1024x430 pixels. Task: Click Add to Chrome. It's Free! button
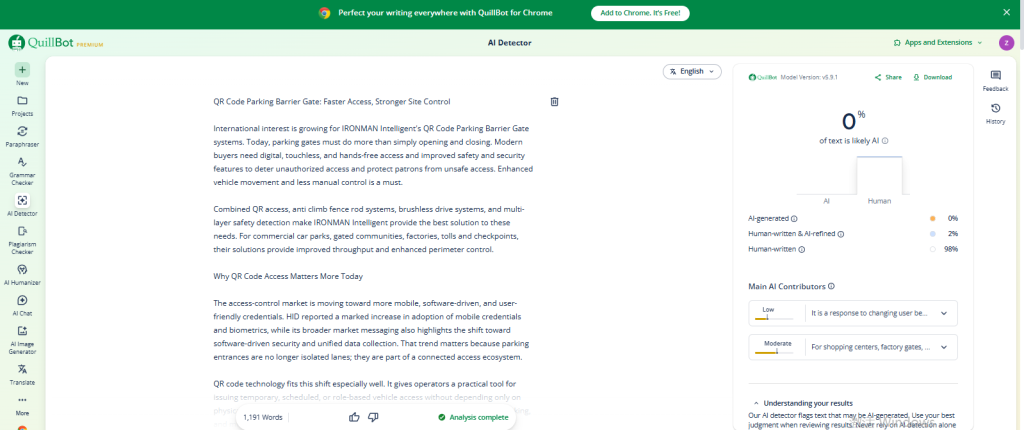tap(640, 12)
